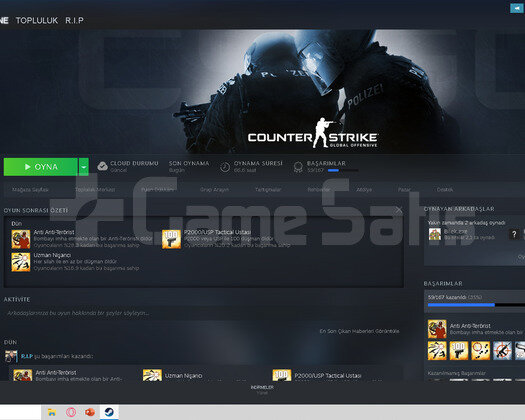Image resolution: width=525 pixels, height=420 pixels.
Task: Click Anti Anti-Terörist icon in Başarımlar panel
Action: point(437,329)
